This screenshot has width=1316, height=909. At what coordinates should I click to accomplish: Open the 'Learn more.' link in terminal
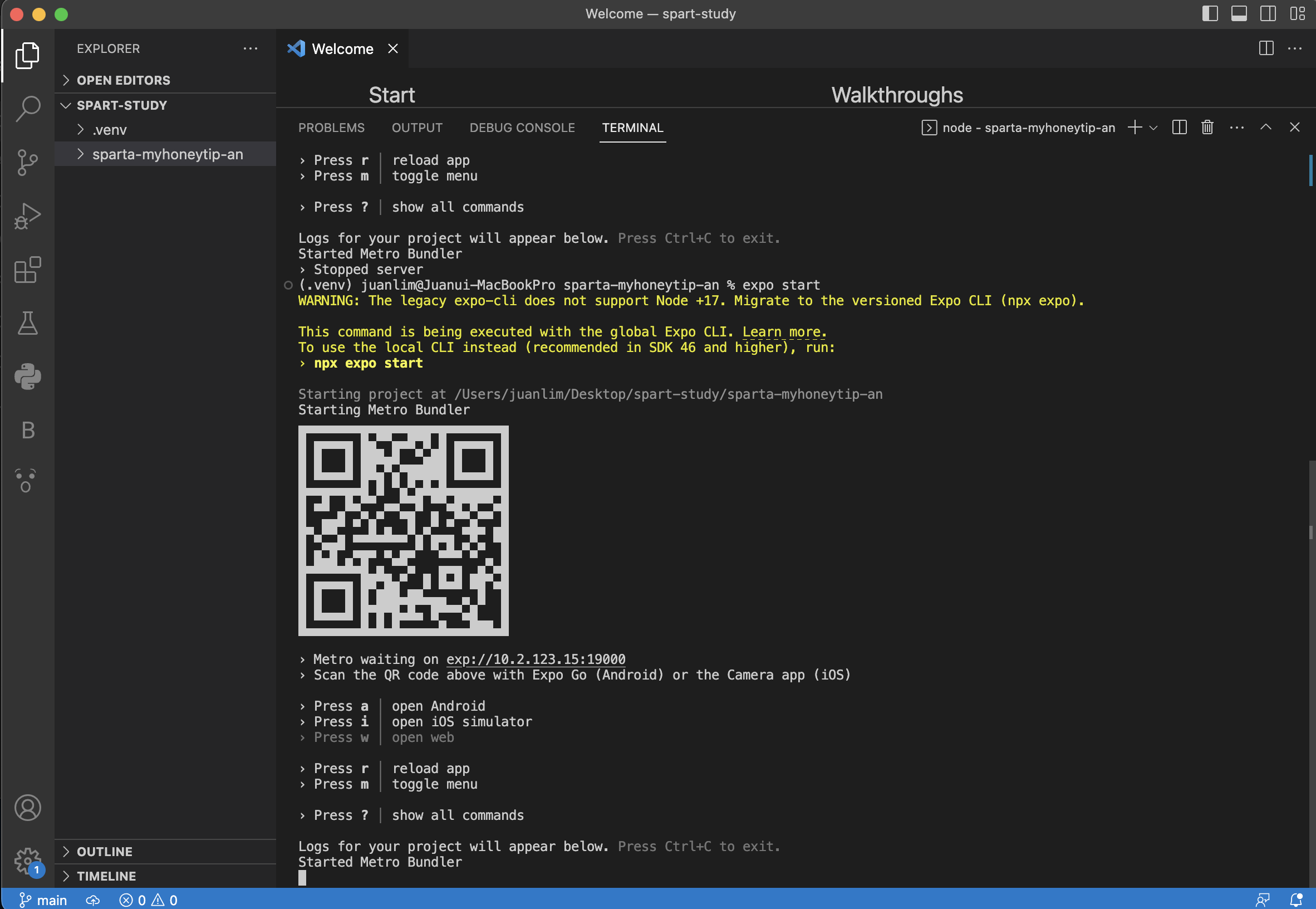(x=784, y=332)
